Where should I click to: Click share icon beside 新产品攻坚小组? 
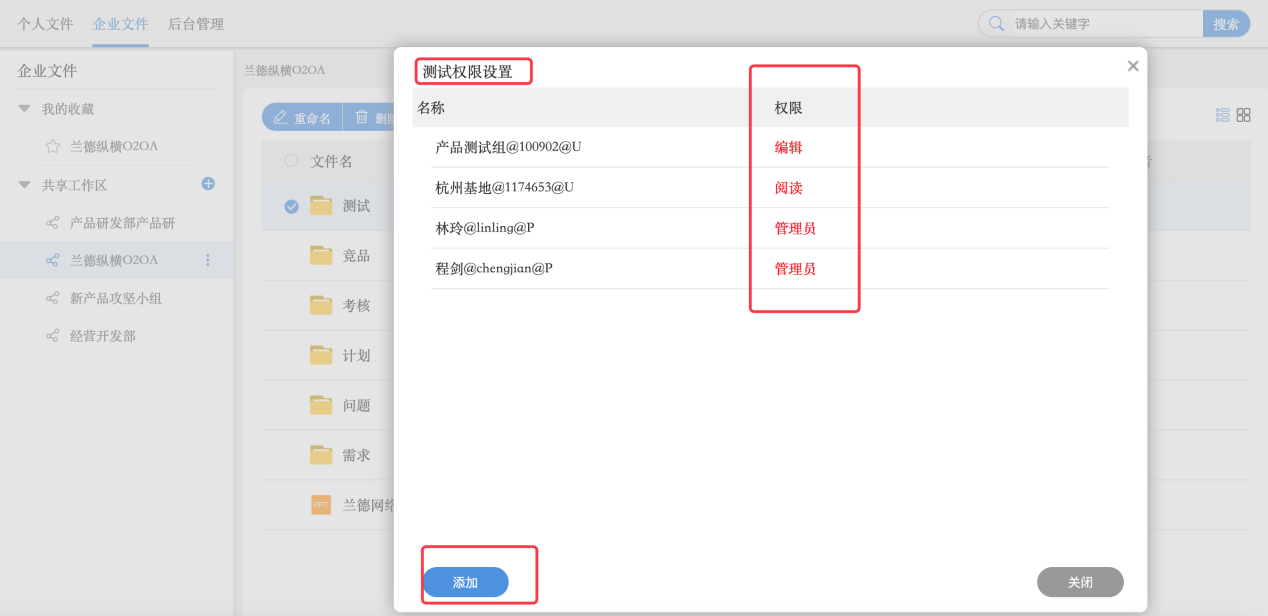click(52, 298)
